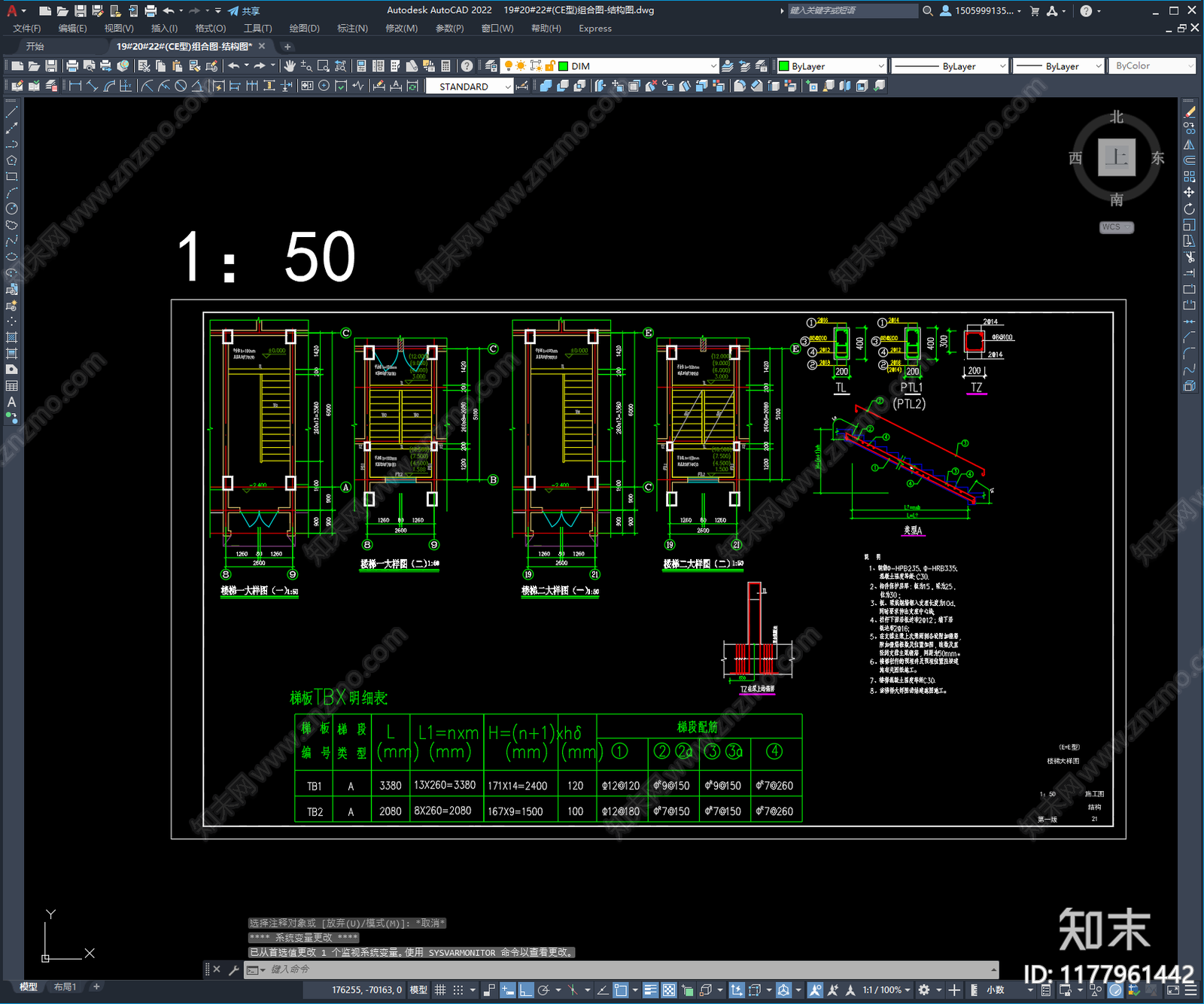
Task: Toggle lineweight display in status bar
Action: point(651,990)
